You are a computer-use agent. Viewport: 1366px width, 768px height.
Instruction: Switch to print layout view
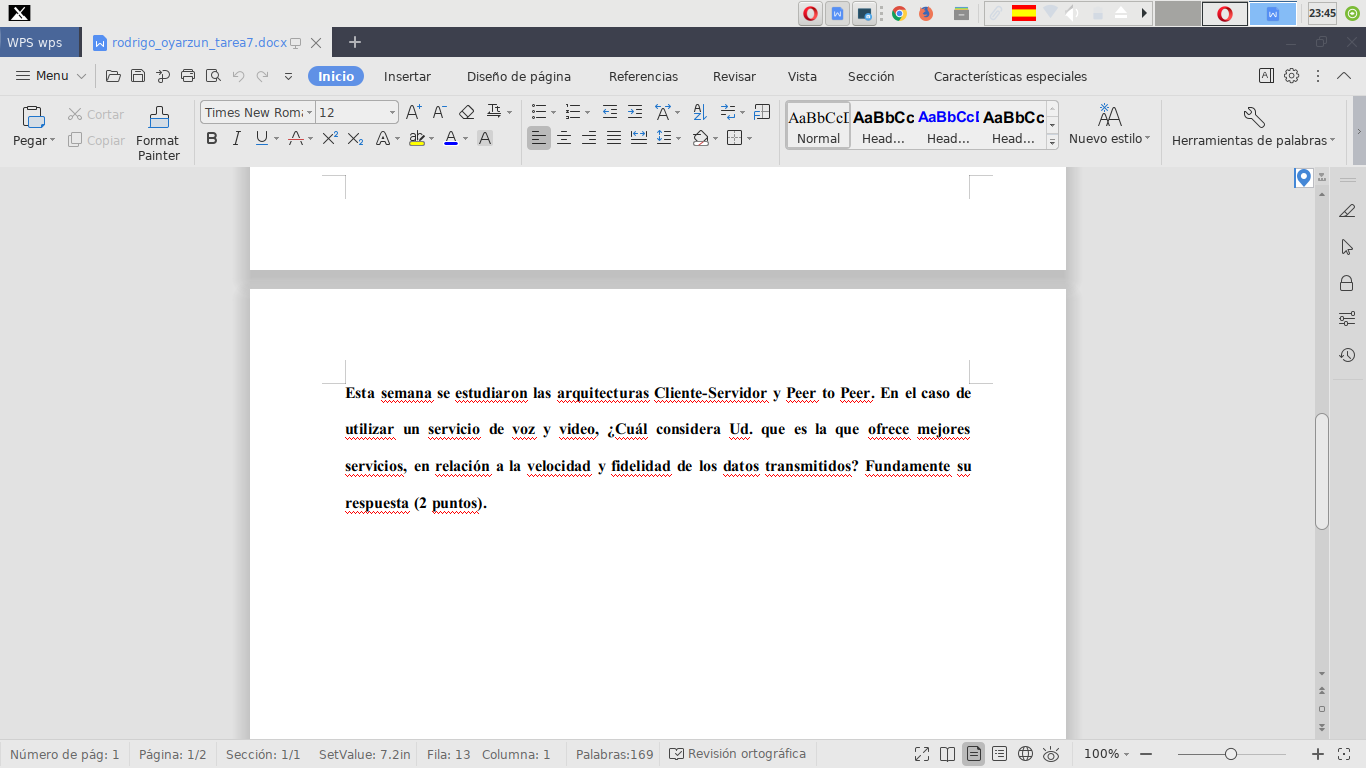pos(973,754)
